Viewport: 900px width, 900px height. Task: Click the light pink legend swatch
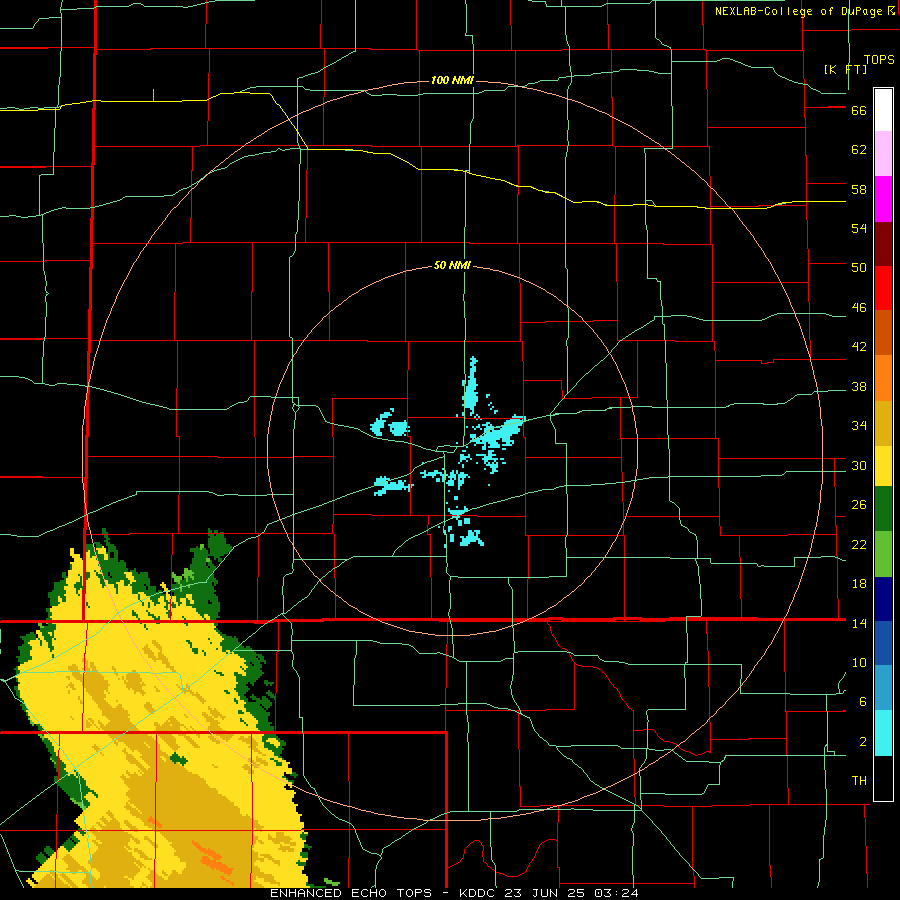coord(883,154)
